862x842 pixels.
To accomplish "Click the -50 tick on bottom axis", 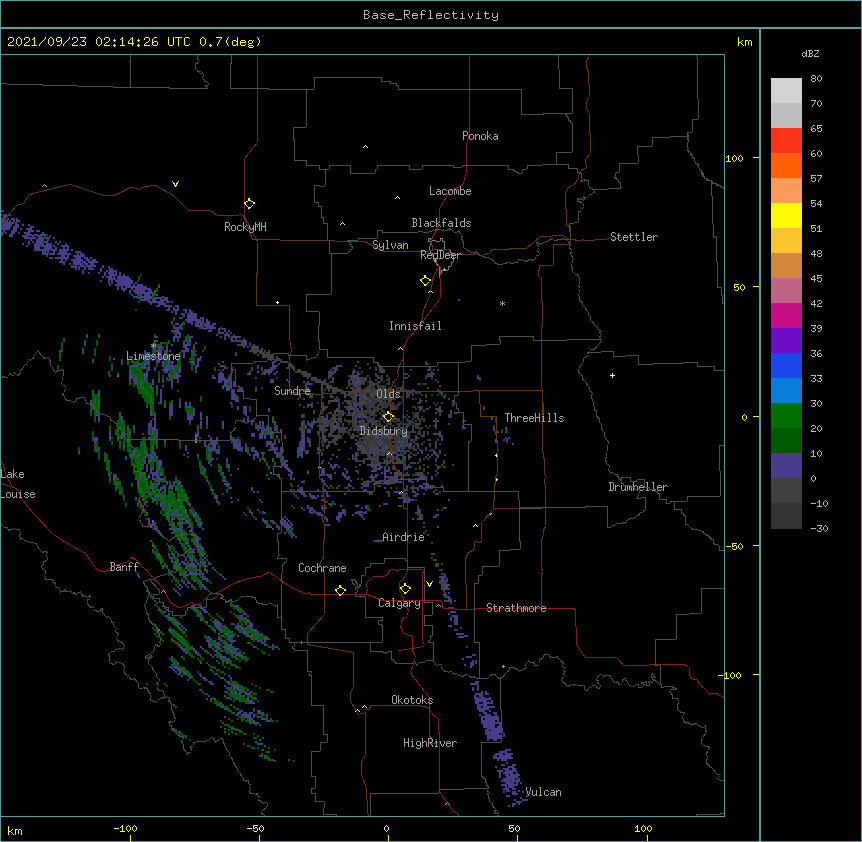I will pos(255,828).
